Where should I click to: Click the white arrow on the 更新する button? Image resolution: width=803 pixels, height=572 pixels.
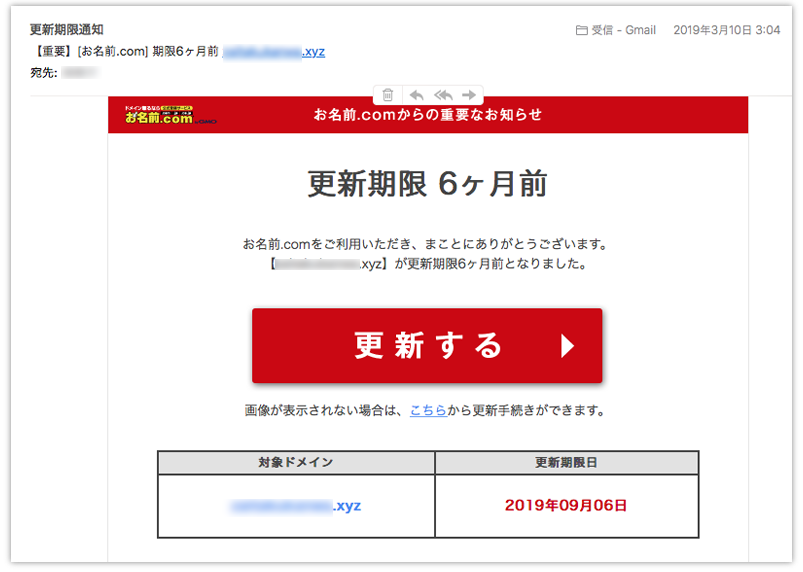point(567,346)
